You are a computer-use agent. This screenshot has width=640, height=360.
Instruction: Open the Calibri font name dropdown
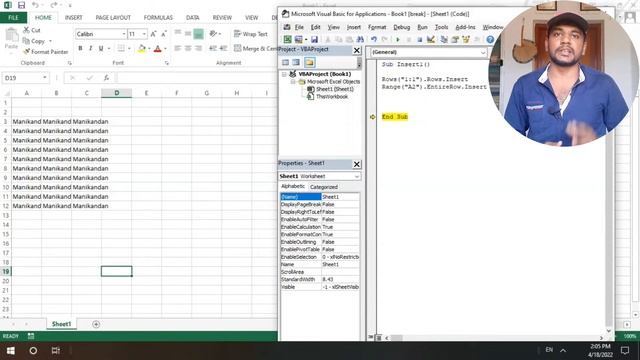click(x=124, y=34)
